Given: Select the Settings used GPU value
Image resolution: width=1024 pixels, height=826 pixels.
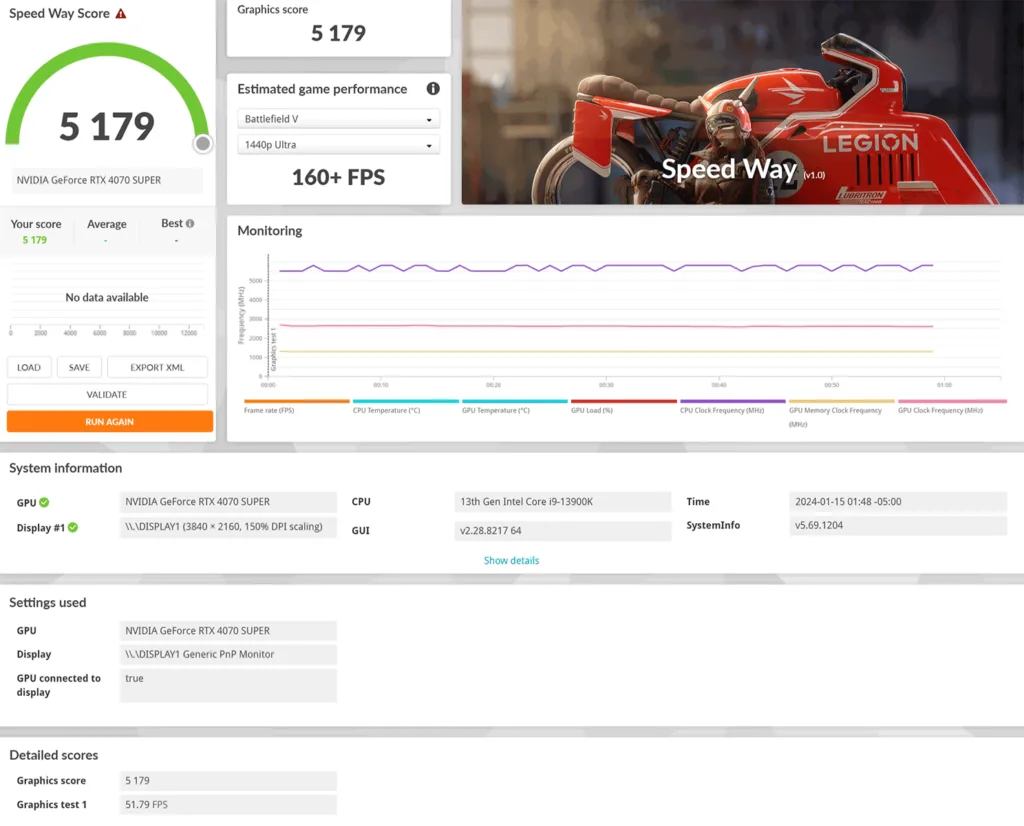Looking at the screenshot, I should pyautogui.click(x=228, y=631).
